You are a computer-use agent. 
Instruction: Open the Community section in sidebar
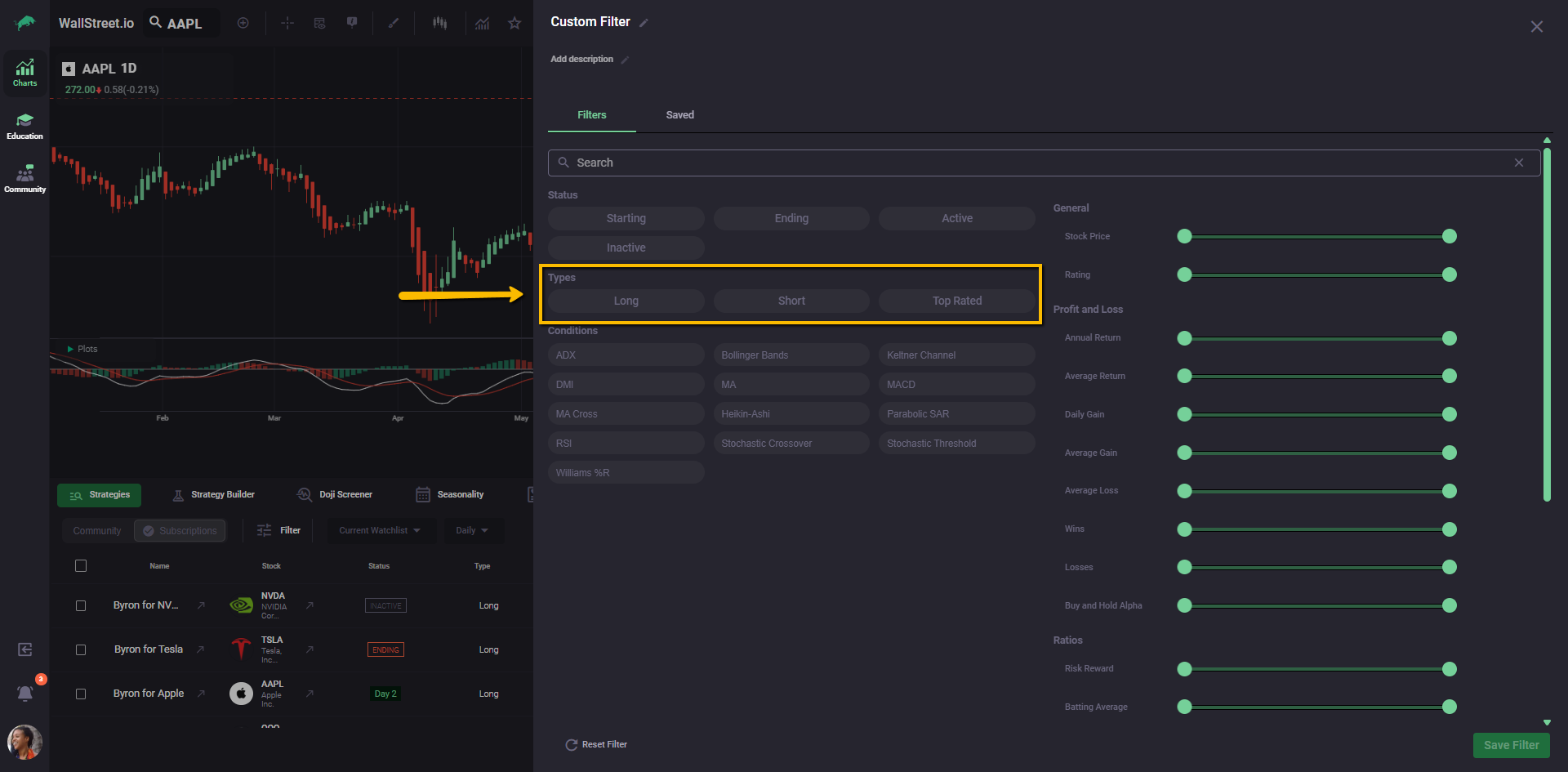[x=24, y=179]
